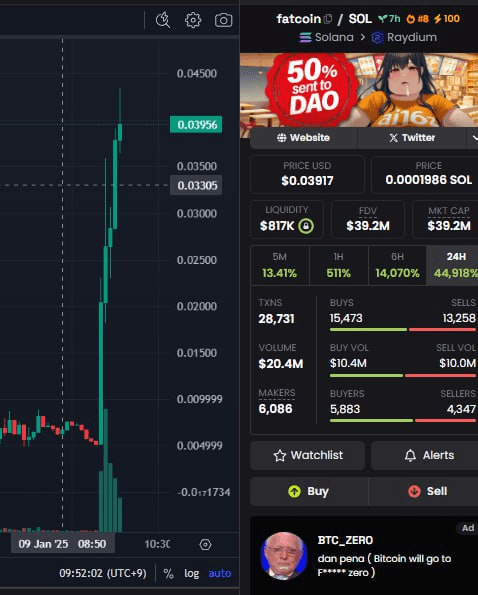This screenshot has height=595, width=478.
Task: Click the green 0.03956 current price label
Action: point(196,124)
